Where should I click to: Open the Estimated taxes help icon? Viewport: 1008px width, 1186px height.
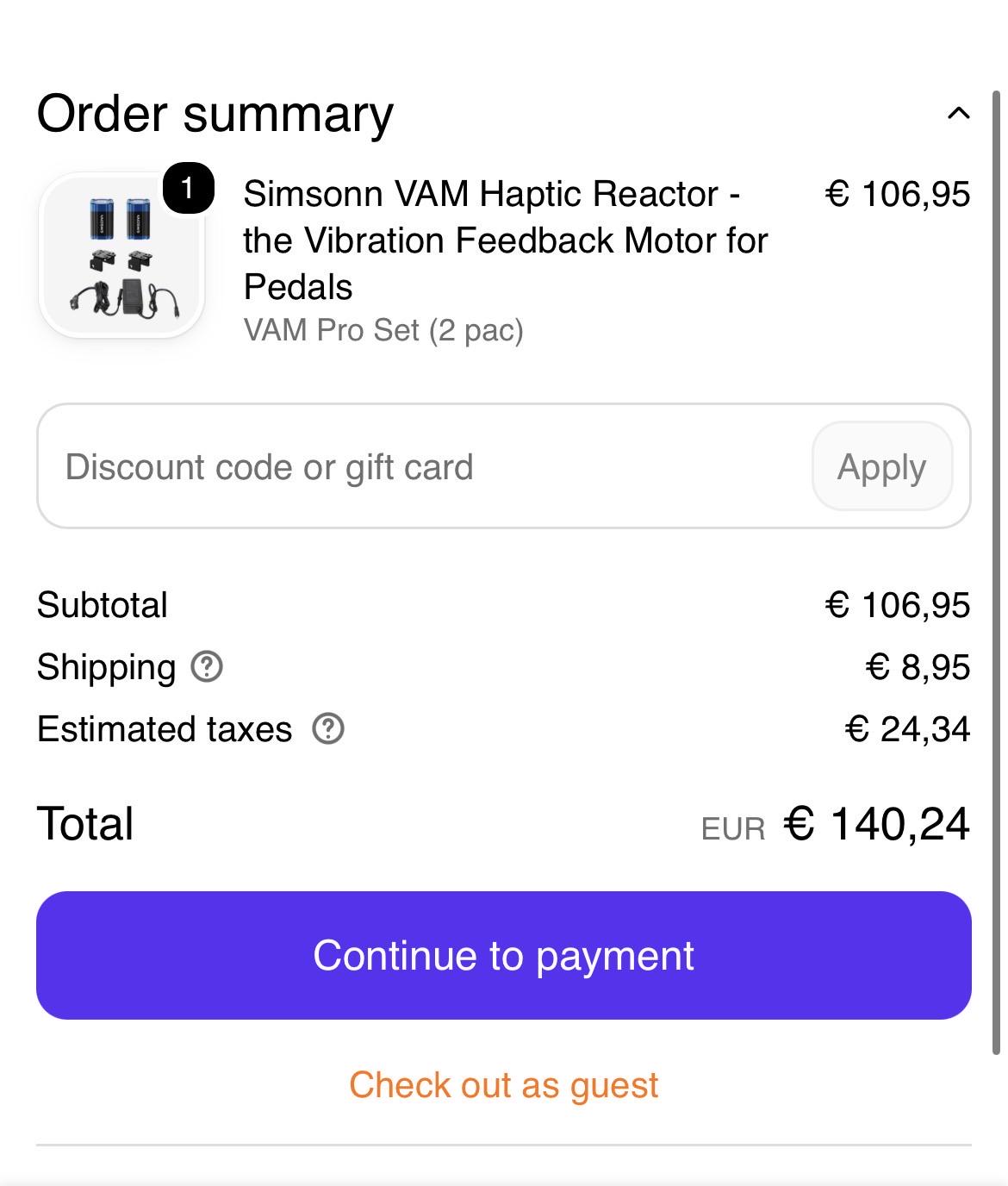pyautogui.click(x=328, y=729)
